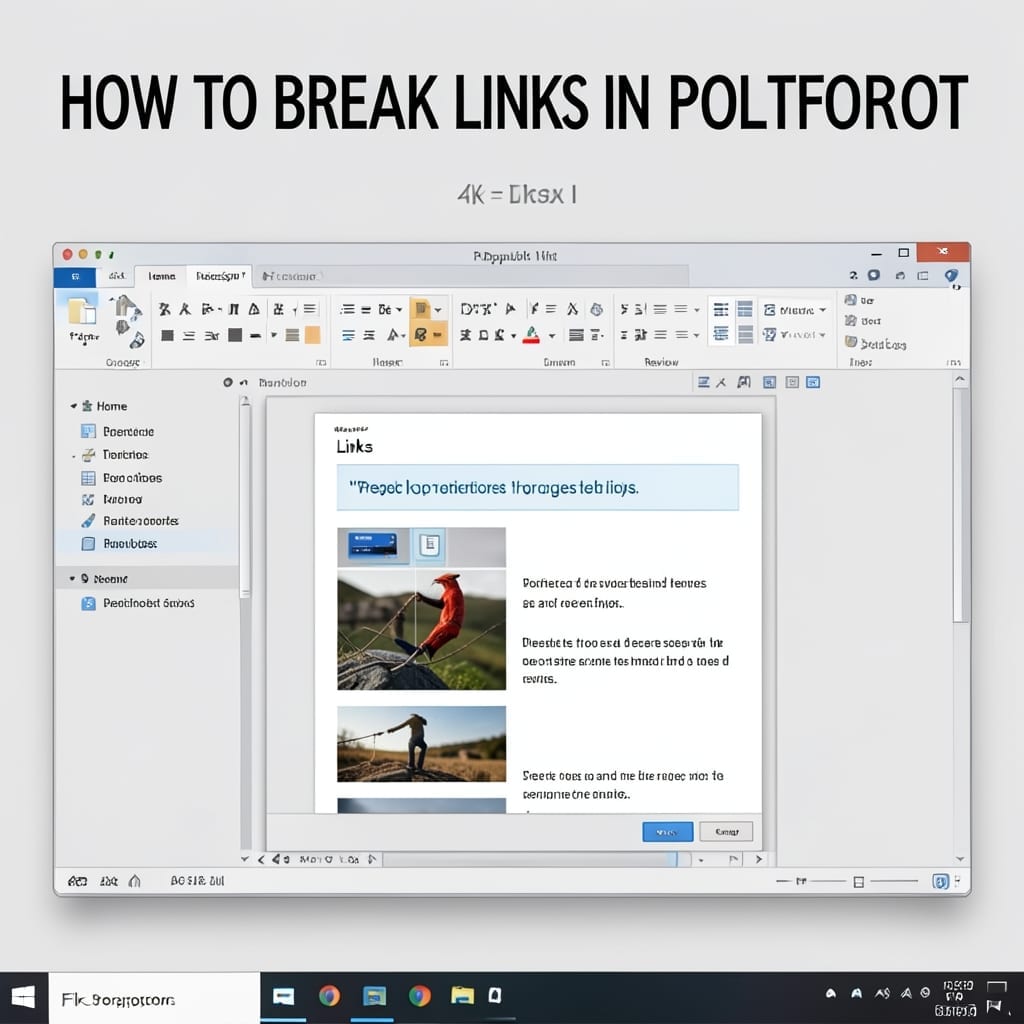Open the mail app icon on taskbar

[x=283, y=997]
